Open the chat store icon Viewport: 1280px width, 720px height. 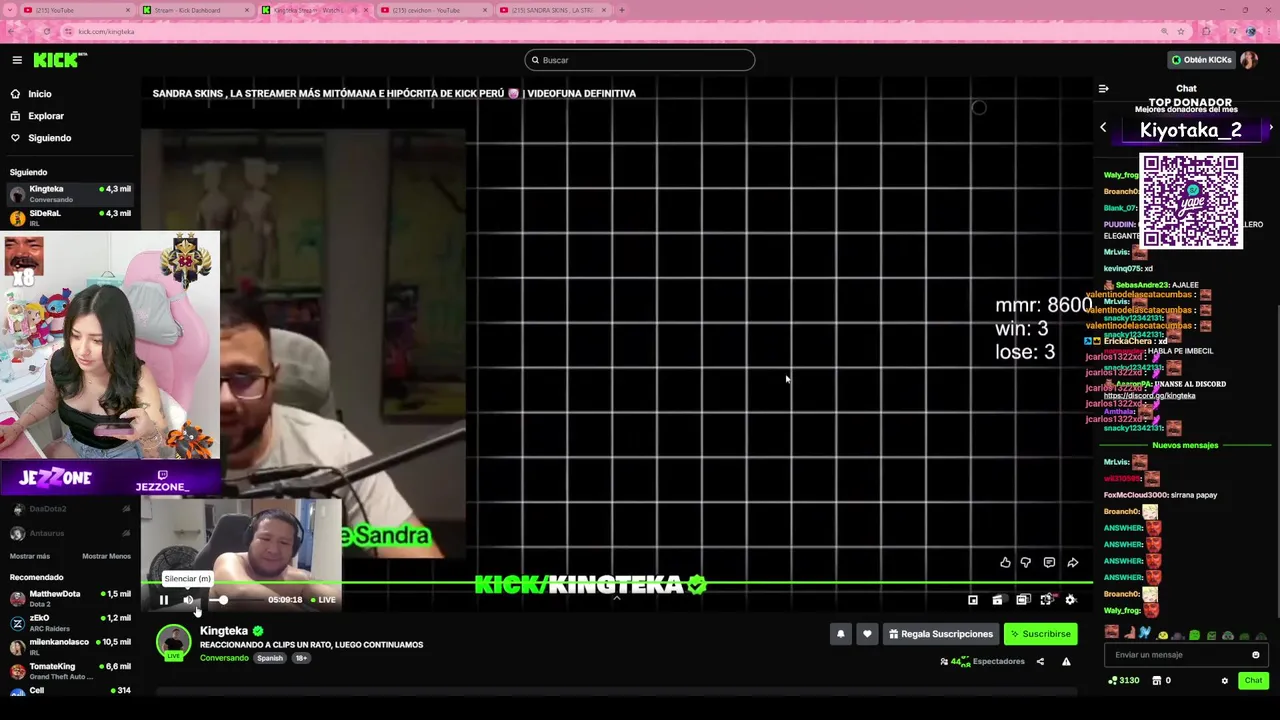click(1157, 681)
